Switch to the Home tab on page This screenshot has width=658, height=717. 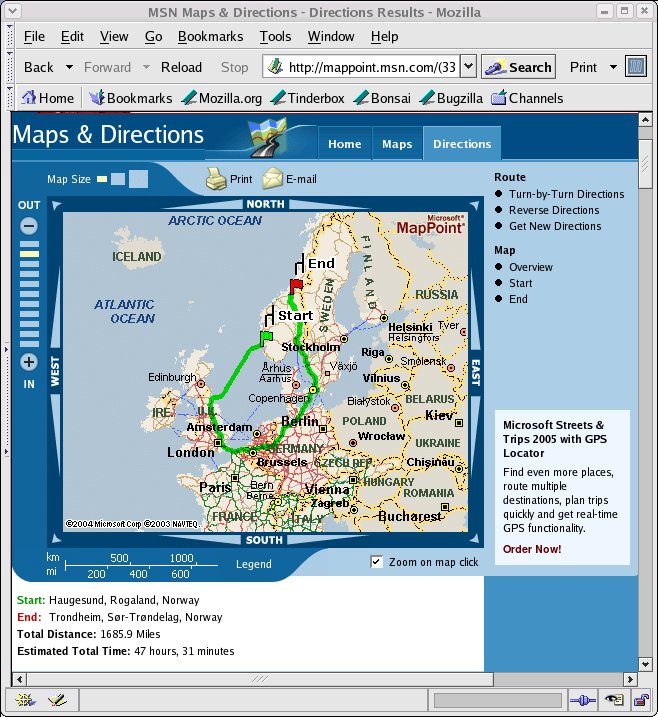[344, 144]
